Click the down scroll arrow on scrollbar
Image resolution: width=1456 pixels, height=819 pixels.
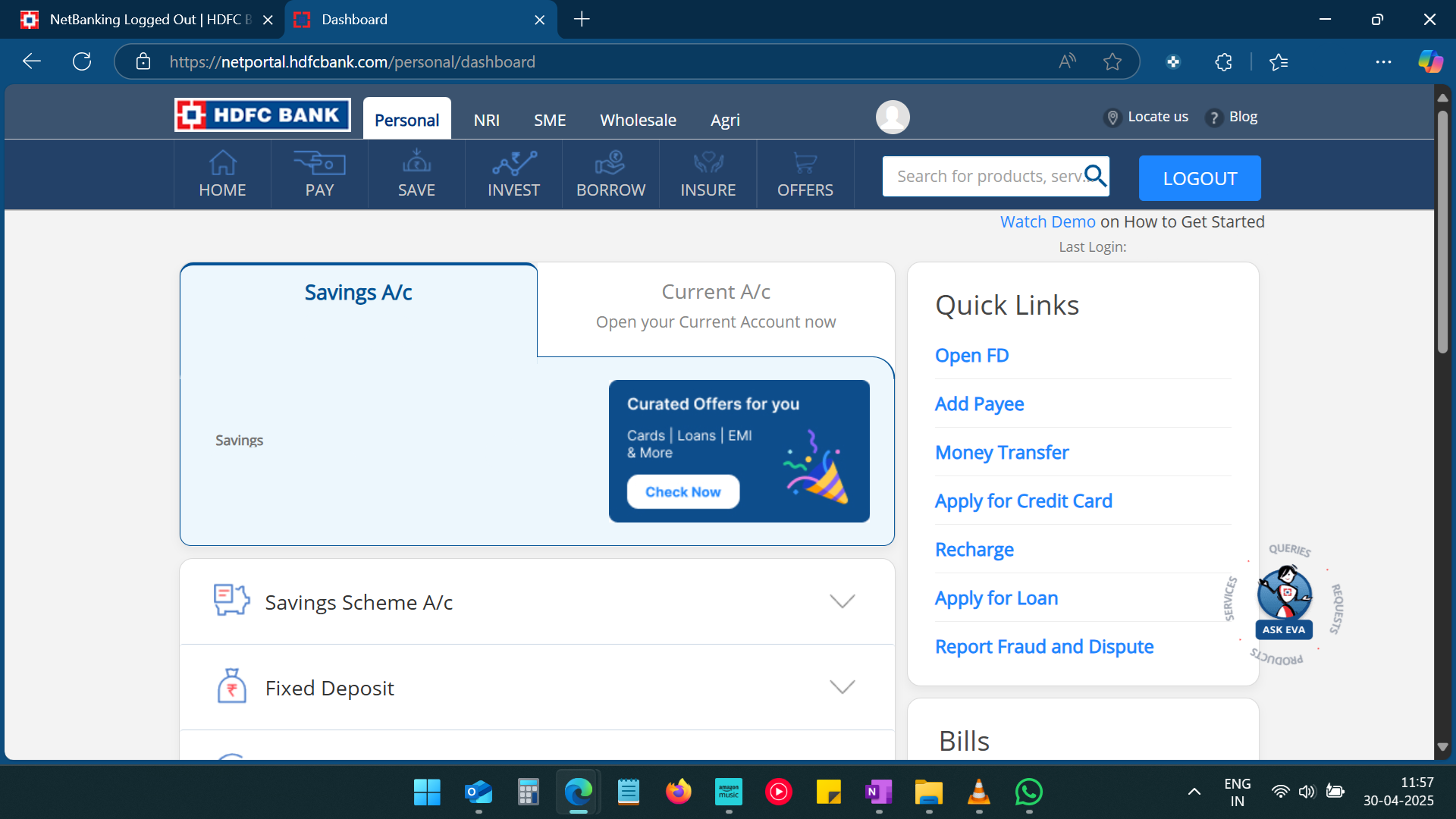click(1443, 746)
